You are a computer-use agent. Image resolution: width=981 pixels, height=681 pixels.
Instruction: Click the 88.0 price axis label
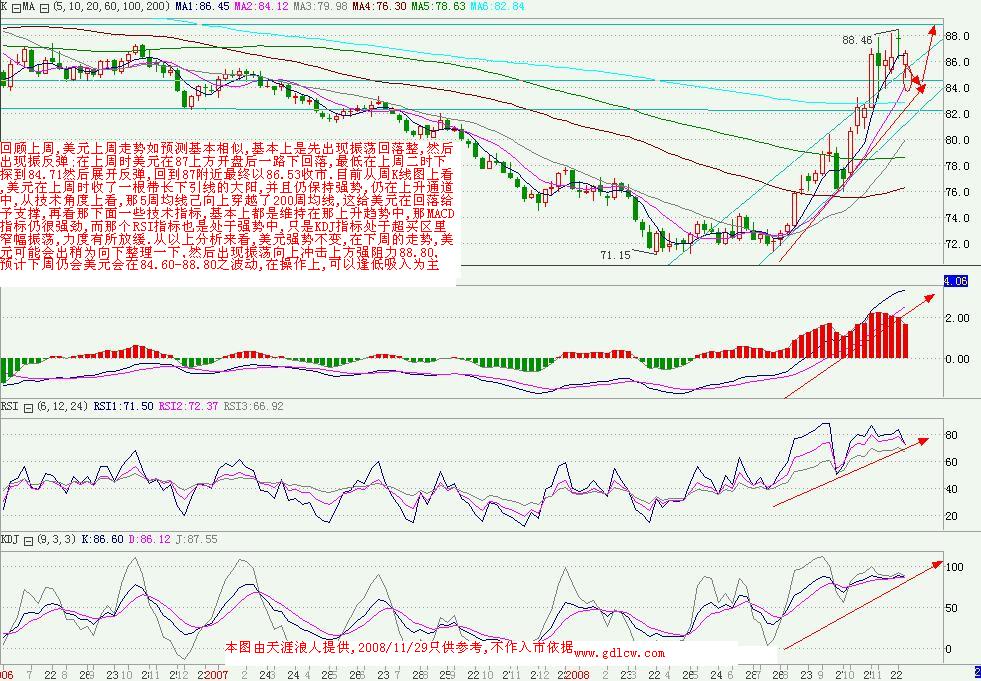click(957, 36)
